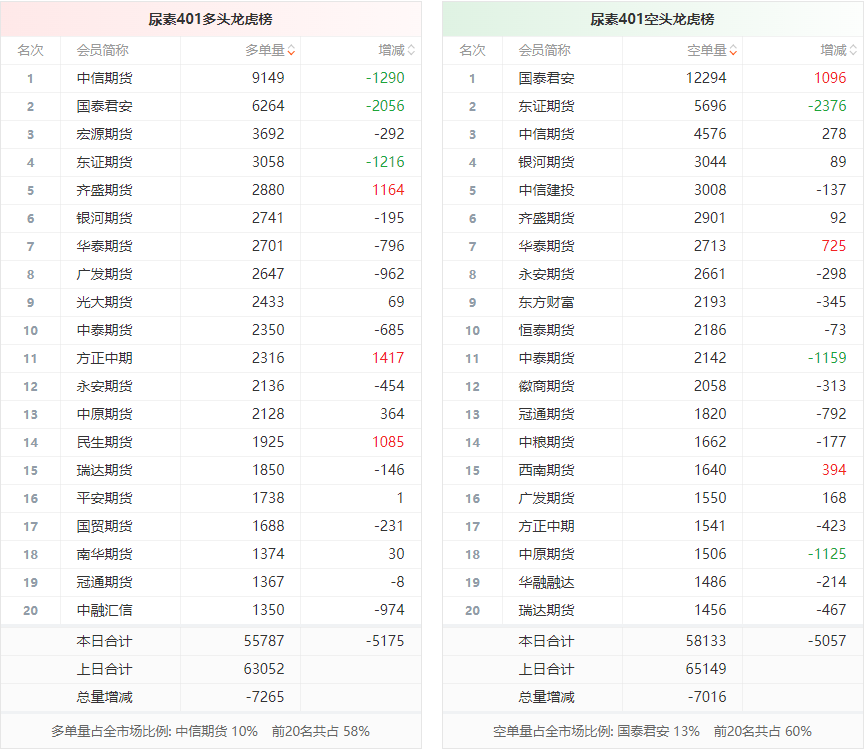
Task: Select 中原期货 in short ranking row 18
Action: 546,554
